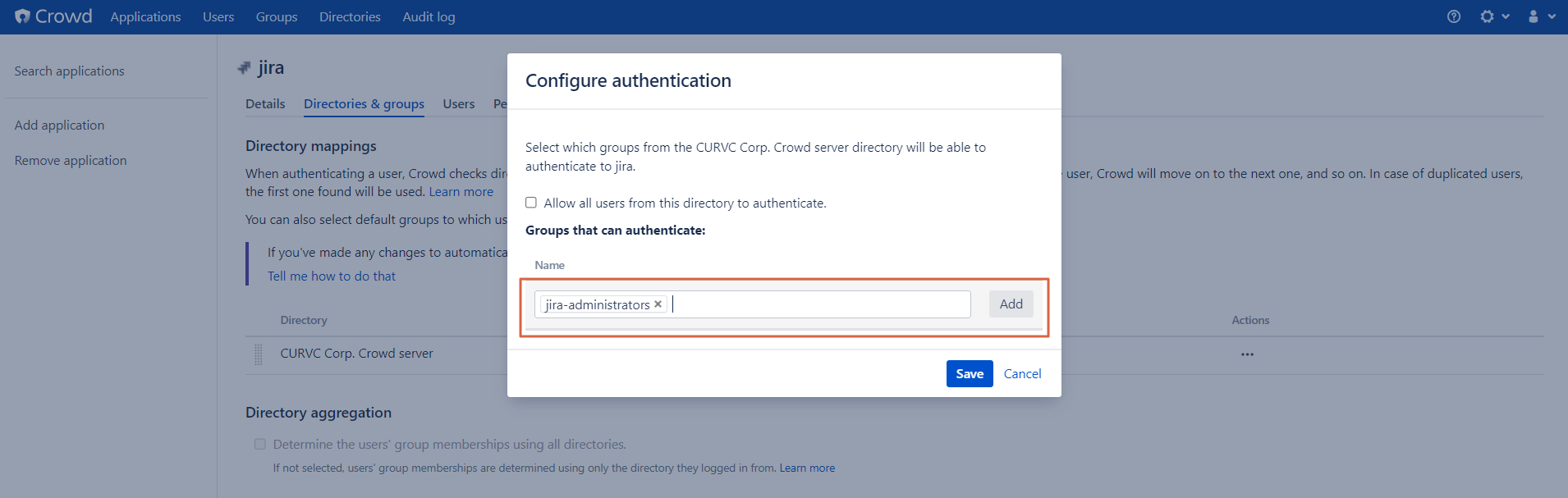Viewport: 1568px width, 498px height.
Task: Click the Groups that can authenticate label
Action: tap(616, 231)
